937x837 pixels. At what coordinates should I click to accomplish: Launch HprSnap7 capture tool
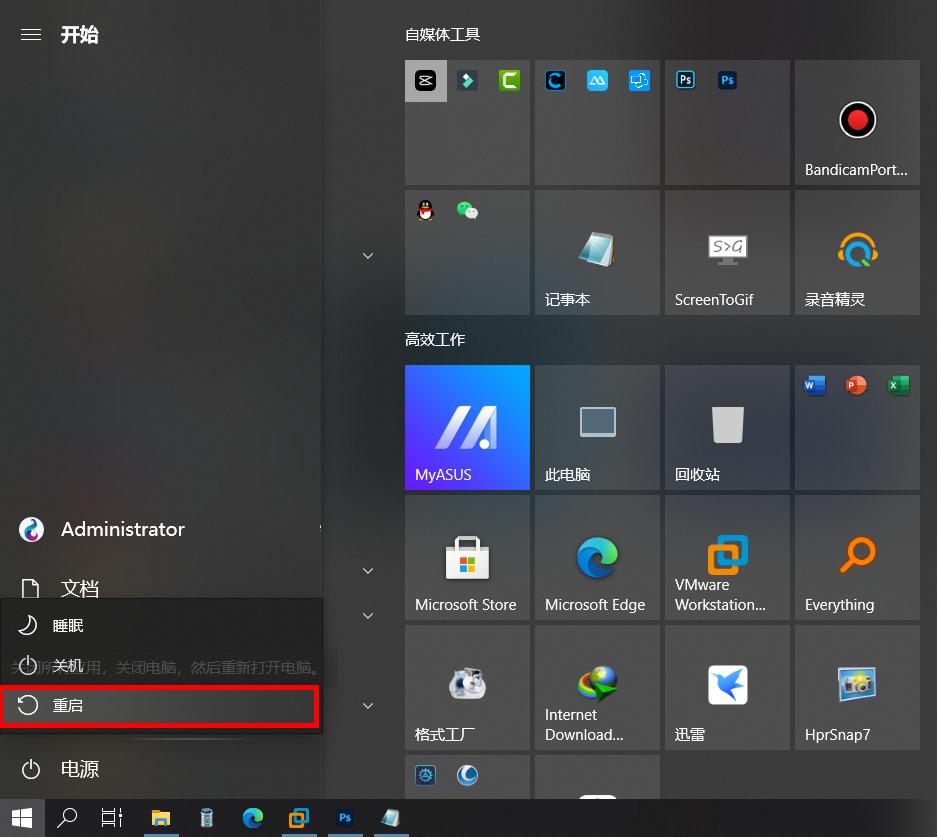pos(857,687)
